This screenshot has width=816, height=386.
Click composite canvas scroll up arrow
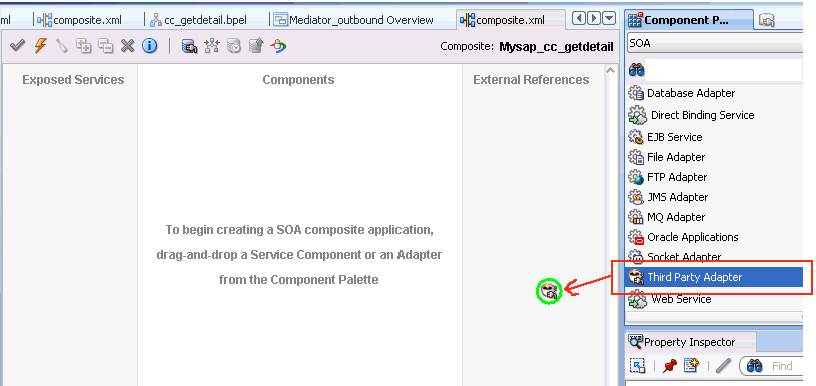coord(611,70)
